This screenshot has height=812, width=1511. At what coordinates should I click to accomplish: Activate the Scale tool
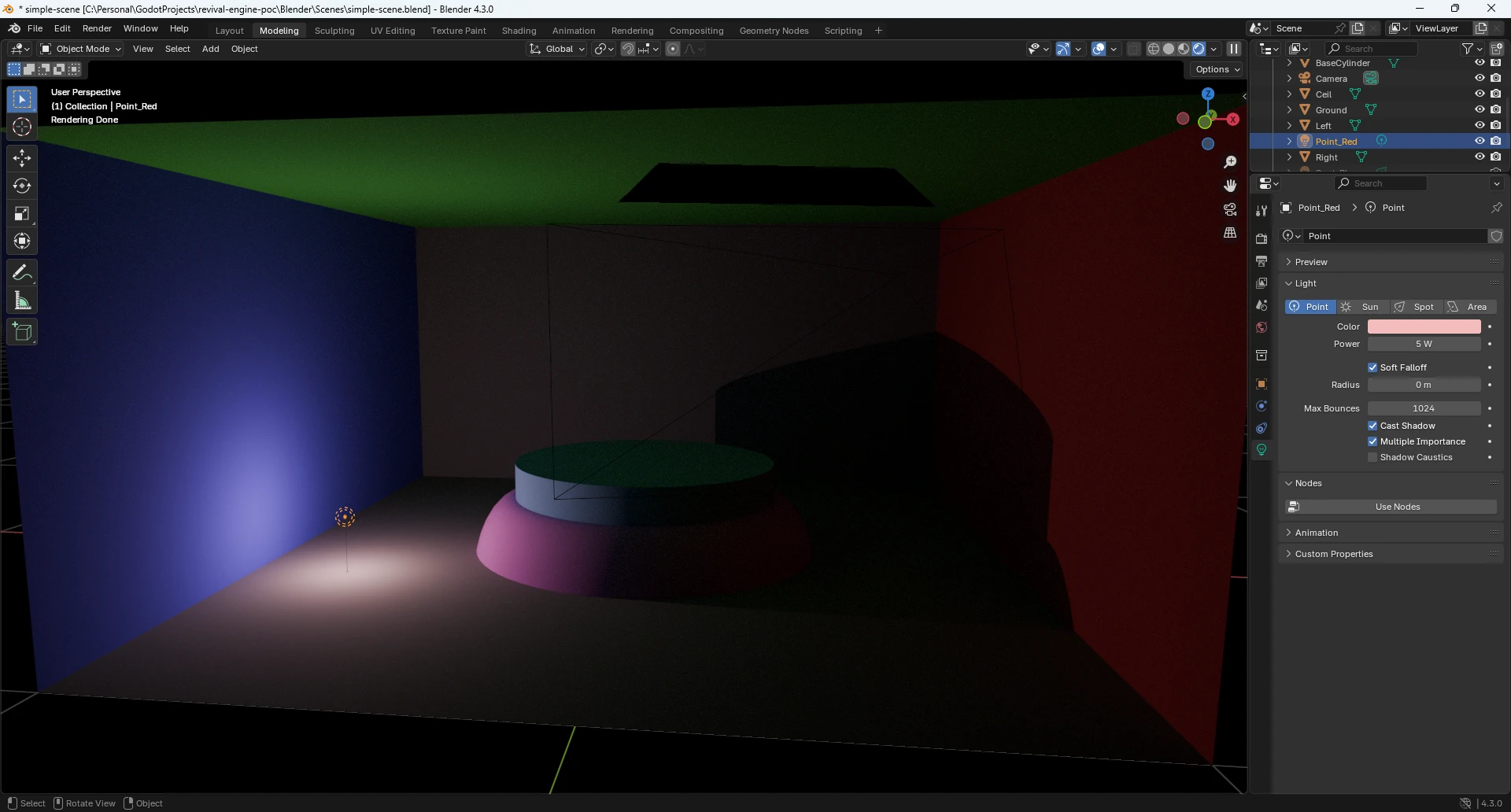(x=22, y=213)
